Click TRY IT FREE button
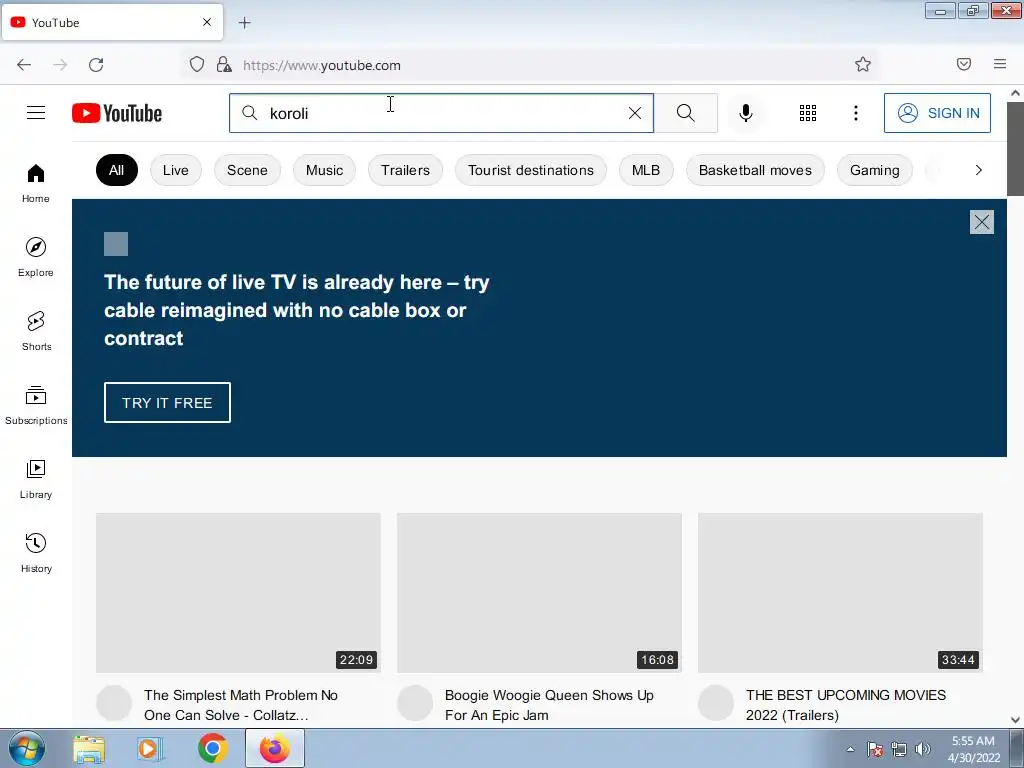Viewport: 1024px width, 768px height. coord(167,402)
